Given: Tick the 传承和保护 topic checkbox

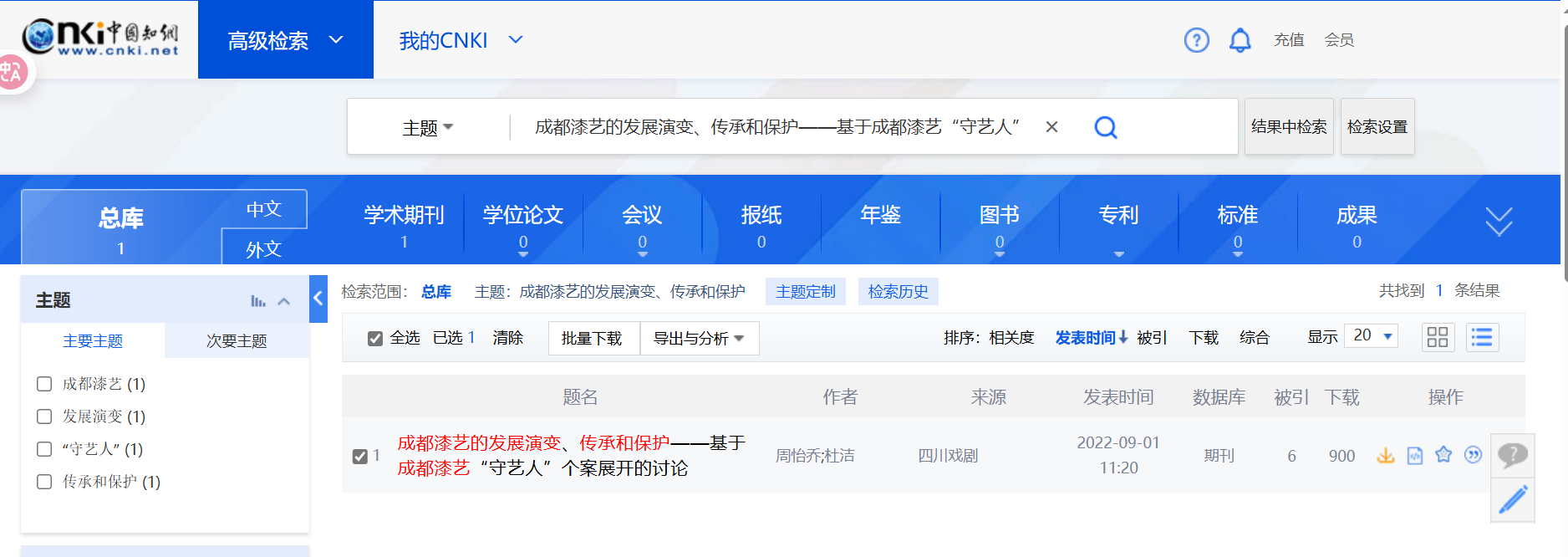Looking at the screenshot, I should [45, 482].
